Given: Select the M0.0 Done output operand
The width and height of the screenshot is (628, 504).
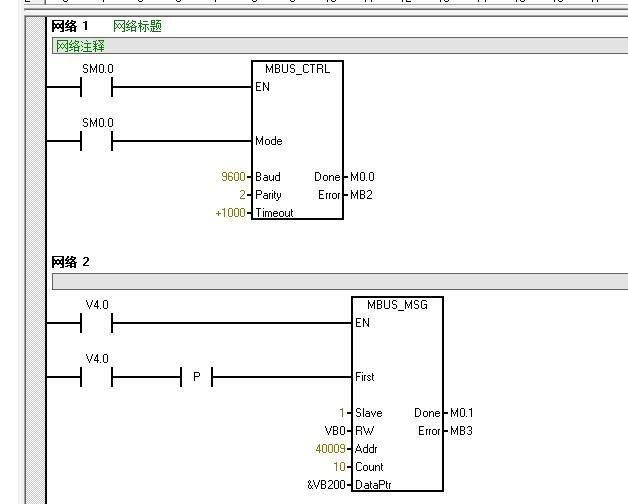Looking at the screenshot, I should click(362, 177).
